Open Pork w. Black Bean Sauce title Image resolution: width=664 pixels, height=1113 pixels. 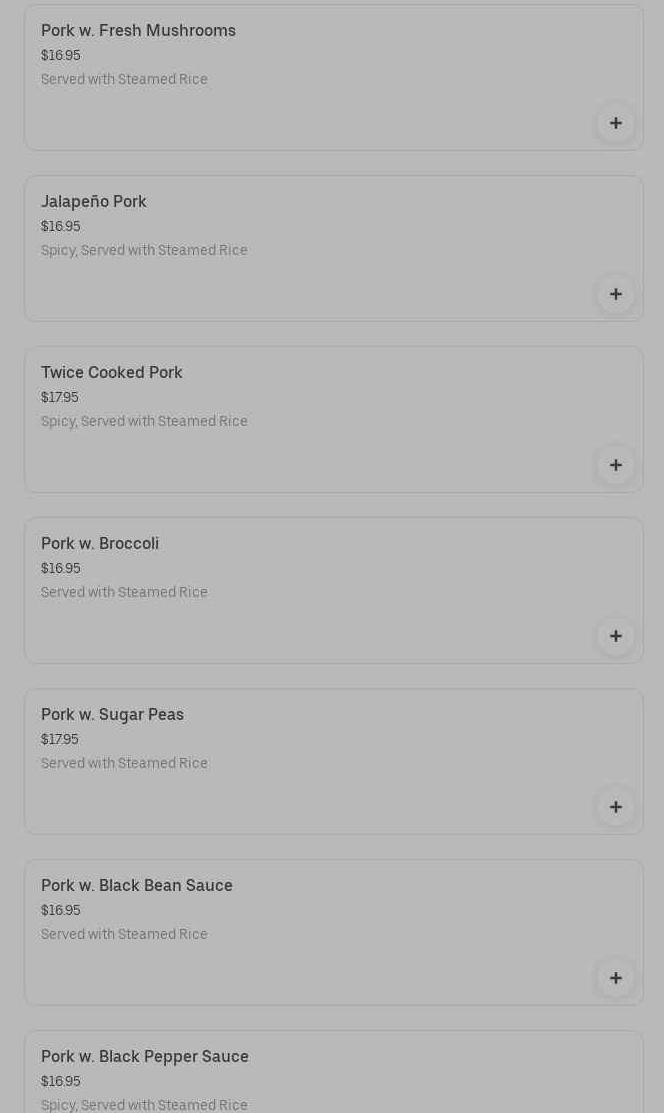click(x=137, y=886)
